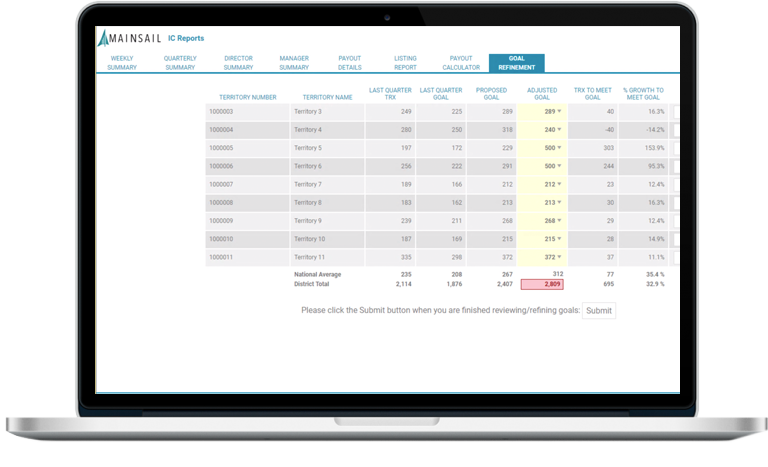Expand Territory 5 adjusted goal dropdown arrow
The width and height of the screenshot is (768, 467).
(560, 148)
